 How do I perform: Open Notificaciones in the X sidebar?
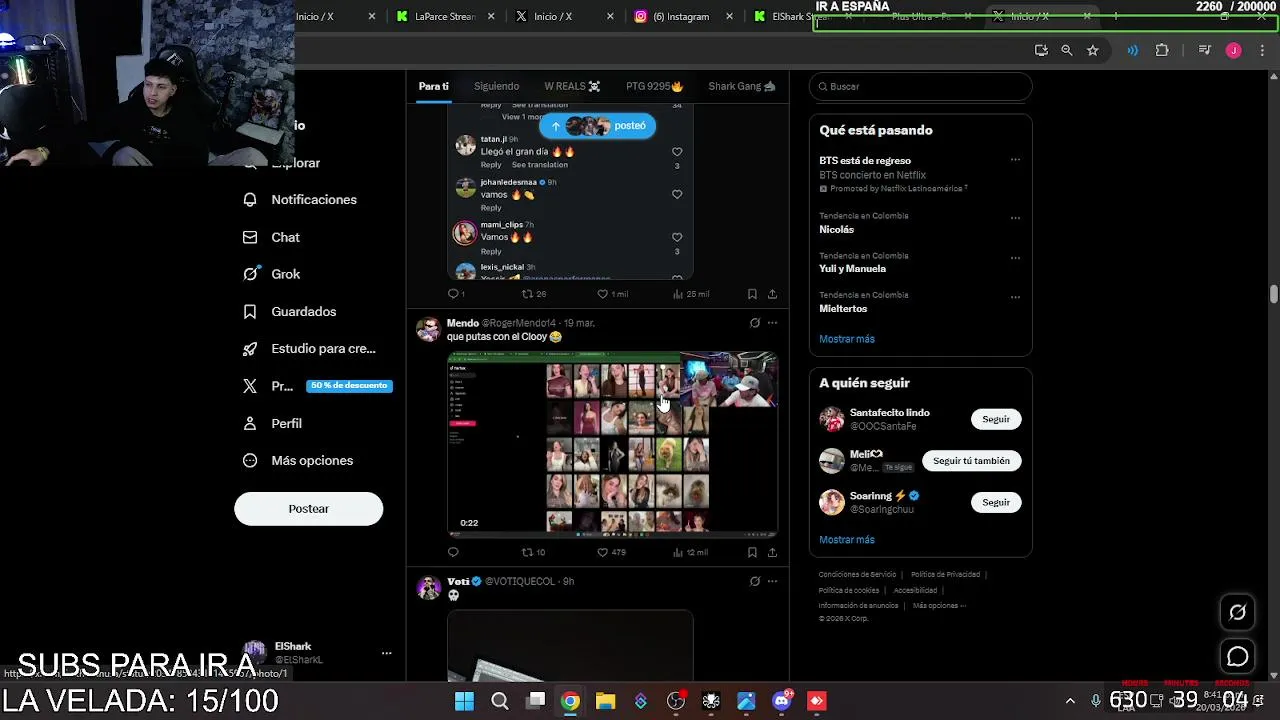(300, 199)
